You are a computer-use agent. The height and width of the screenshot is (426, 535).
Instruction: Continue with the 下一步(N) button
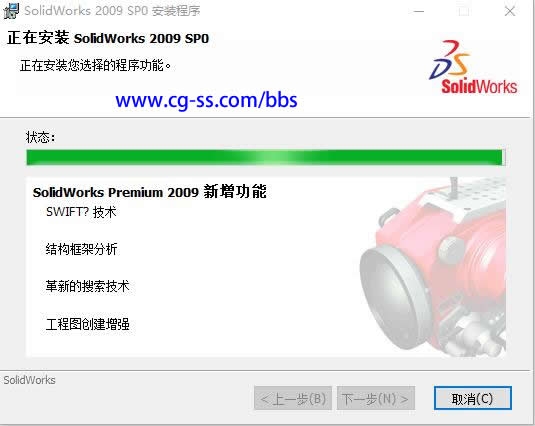pyautogui.click(x=376, y=398)
